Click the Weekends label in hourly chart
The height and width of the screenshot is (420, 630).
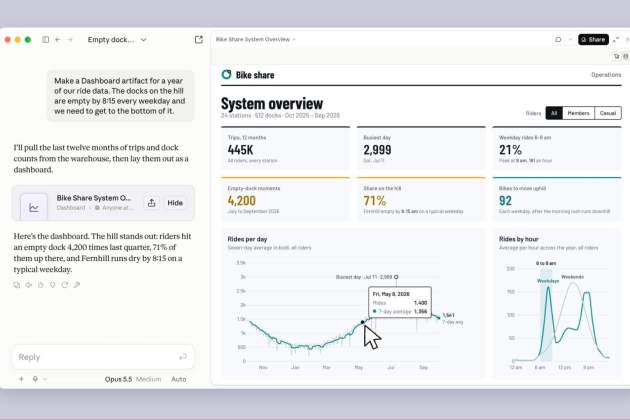coord(572,277)
